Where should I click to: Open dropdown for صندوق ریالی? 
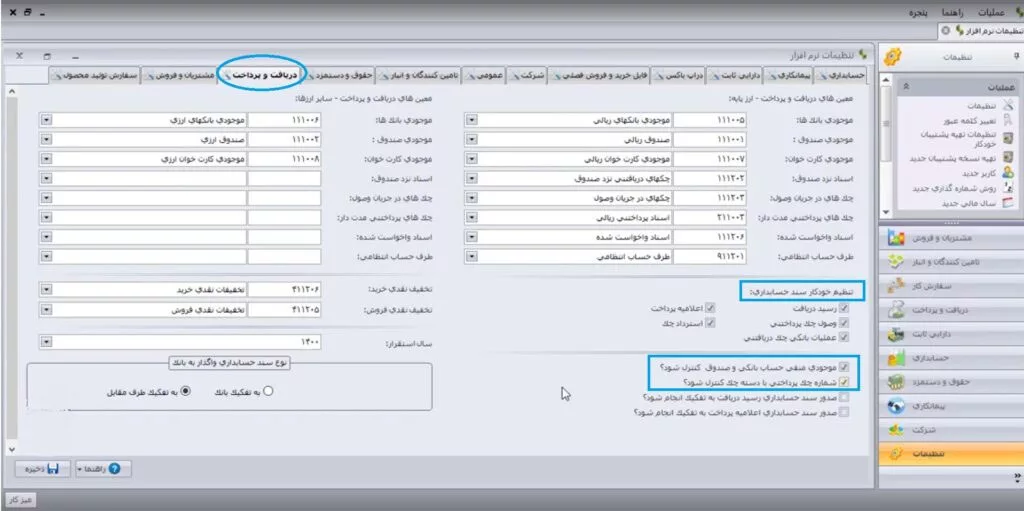(x=472, y=140)
